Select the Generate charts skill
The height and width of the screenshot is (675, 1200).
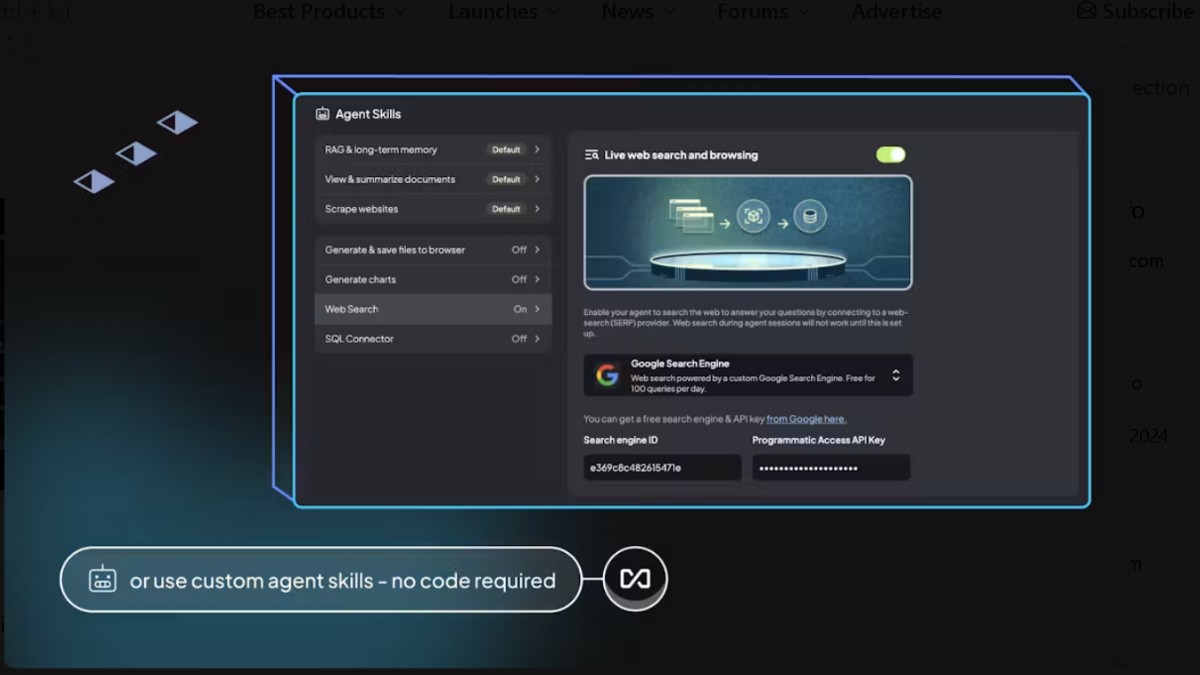(x=432, y=279)
